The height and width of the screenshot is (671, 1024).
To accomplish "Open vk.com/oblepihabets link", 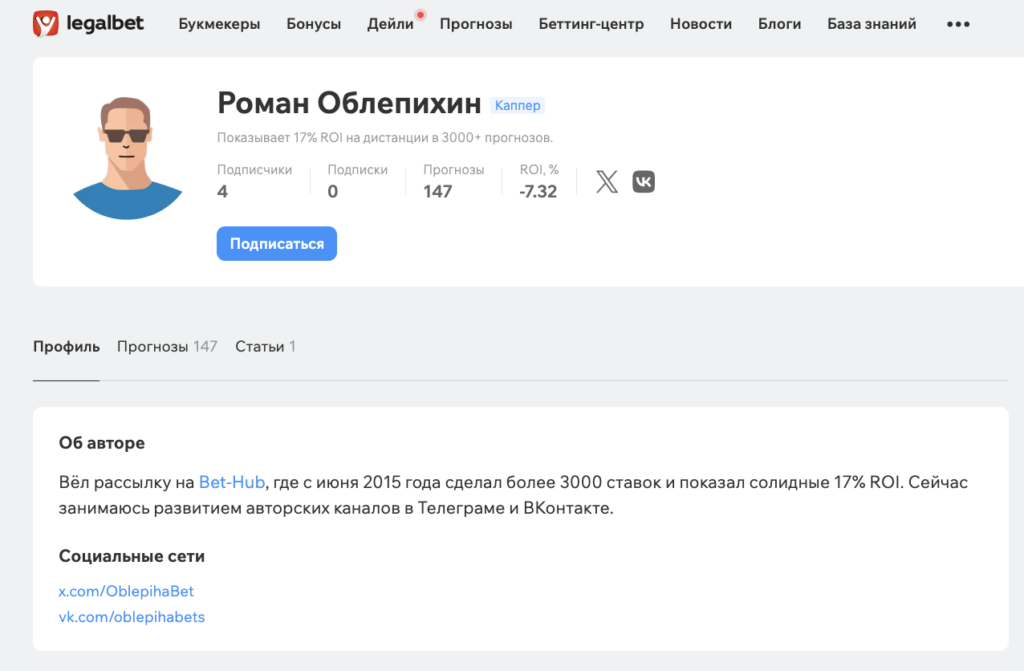I will [132, 617].
